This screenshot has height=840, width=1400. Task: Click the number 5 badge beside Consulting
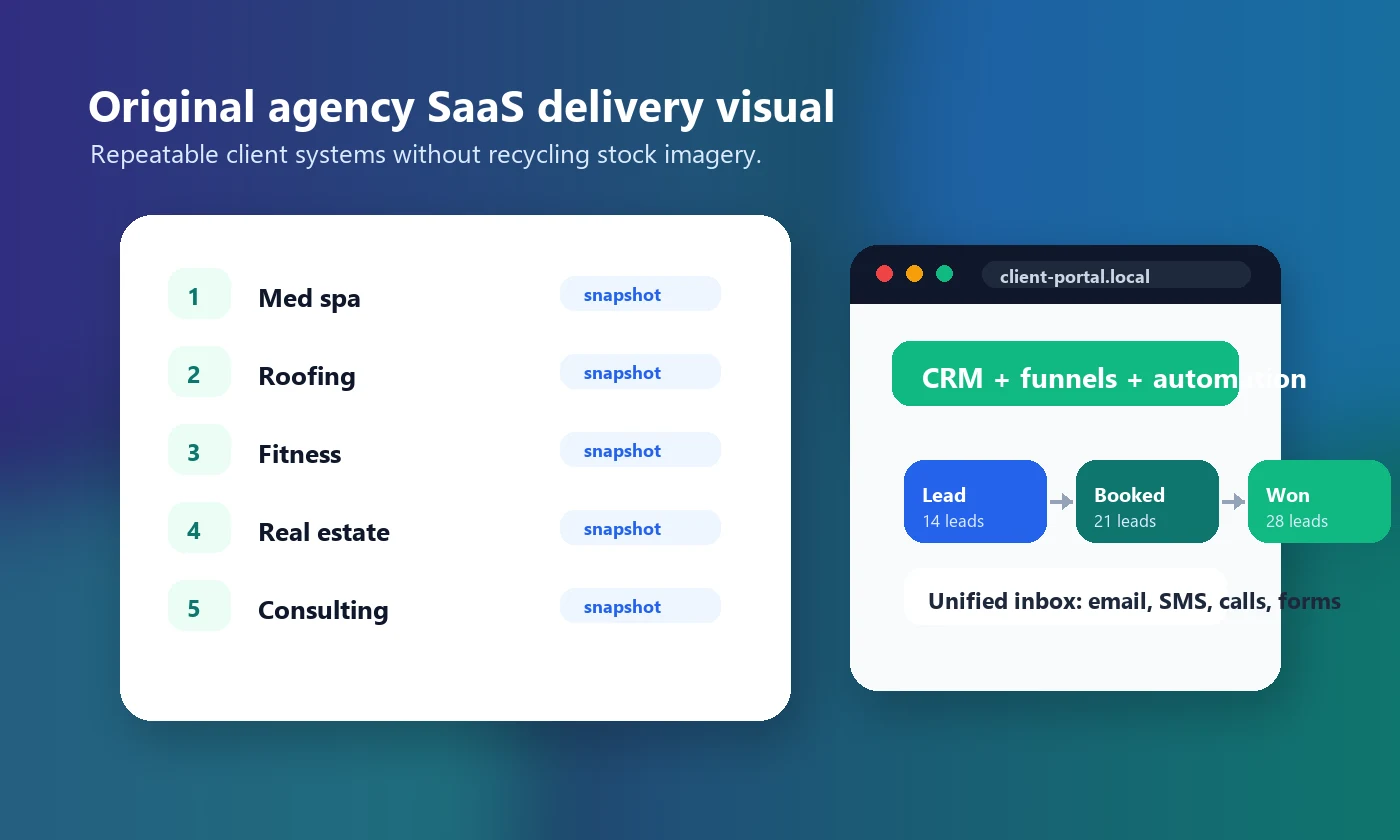(199, 606)
